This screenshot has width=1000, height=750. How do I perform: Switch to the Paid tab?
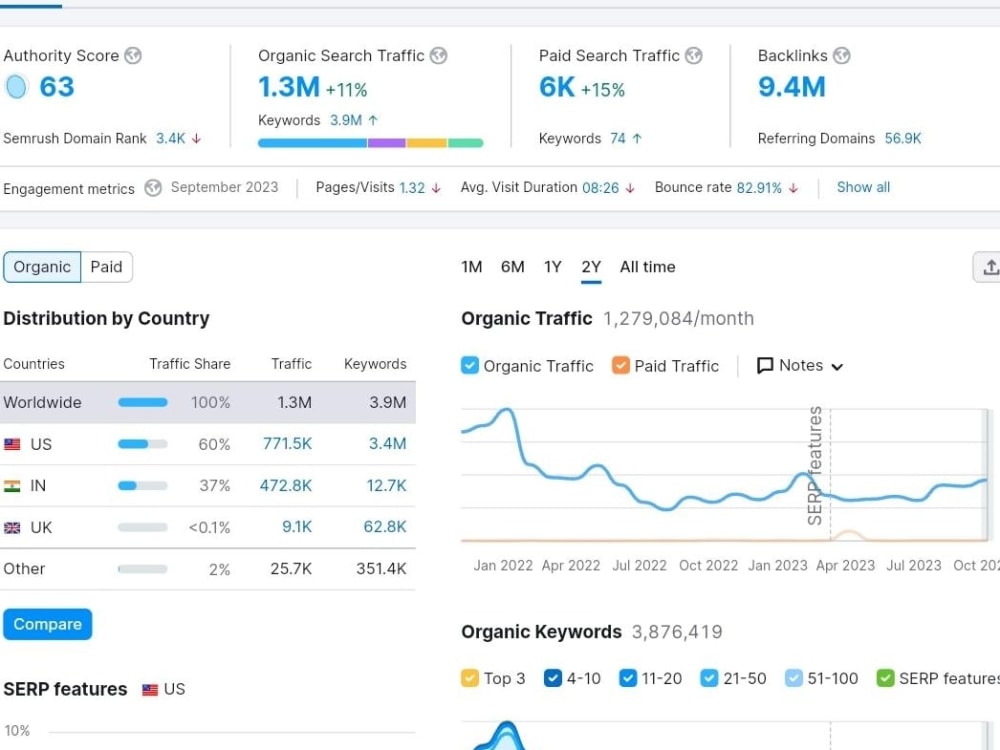click(x=107, y=267)
